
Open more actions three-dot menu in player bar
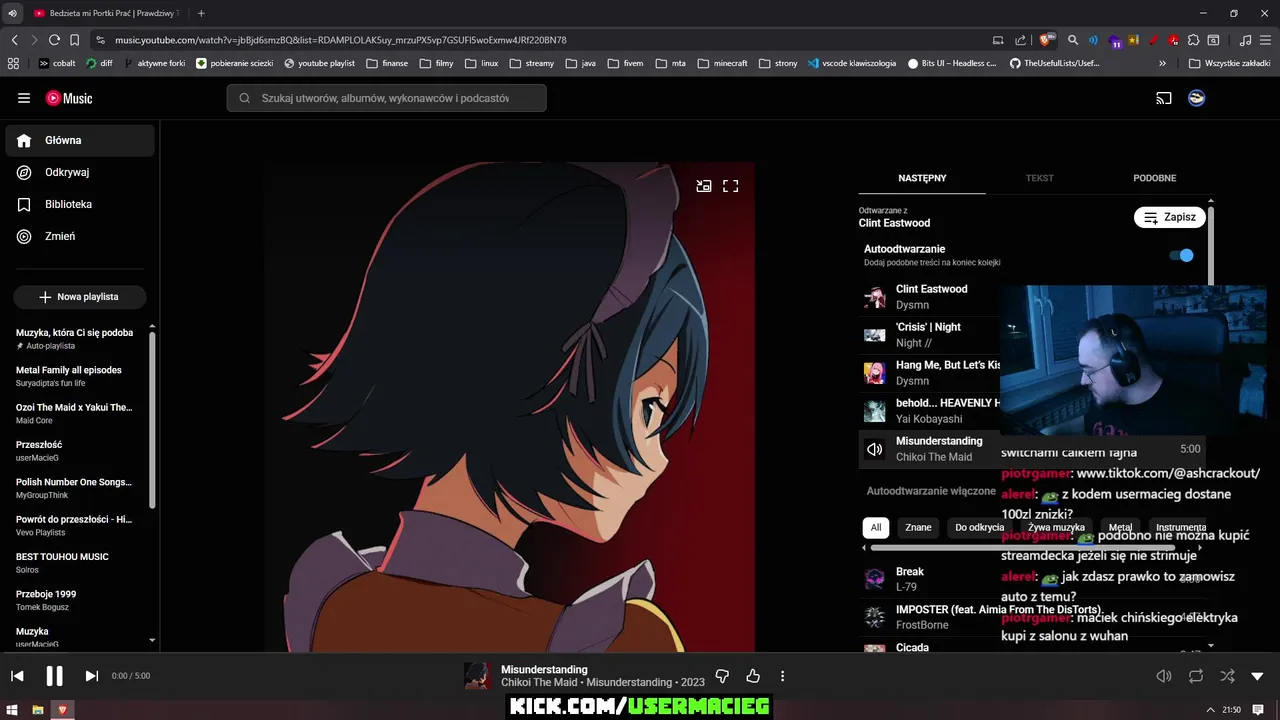click(783, 676)
